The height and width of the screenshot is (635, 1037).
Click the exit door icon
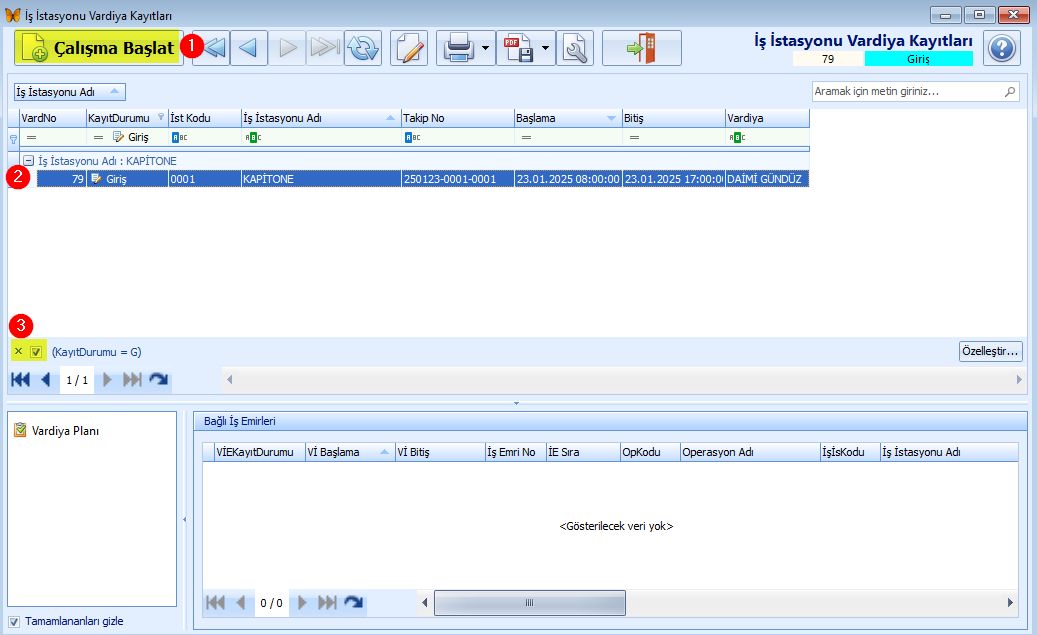(642, 48)
